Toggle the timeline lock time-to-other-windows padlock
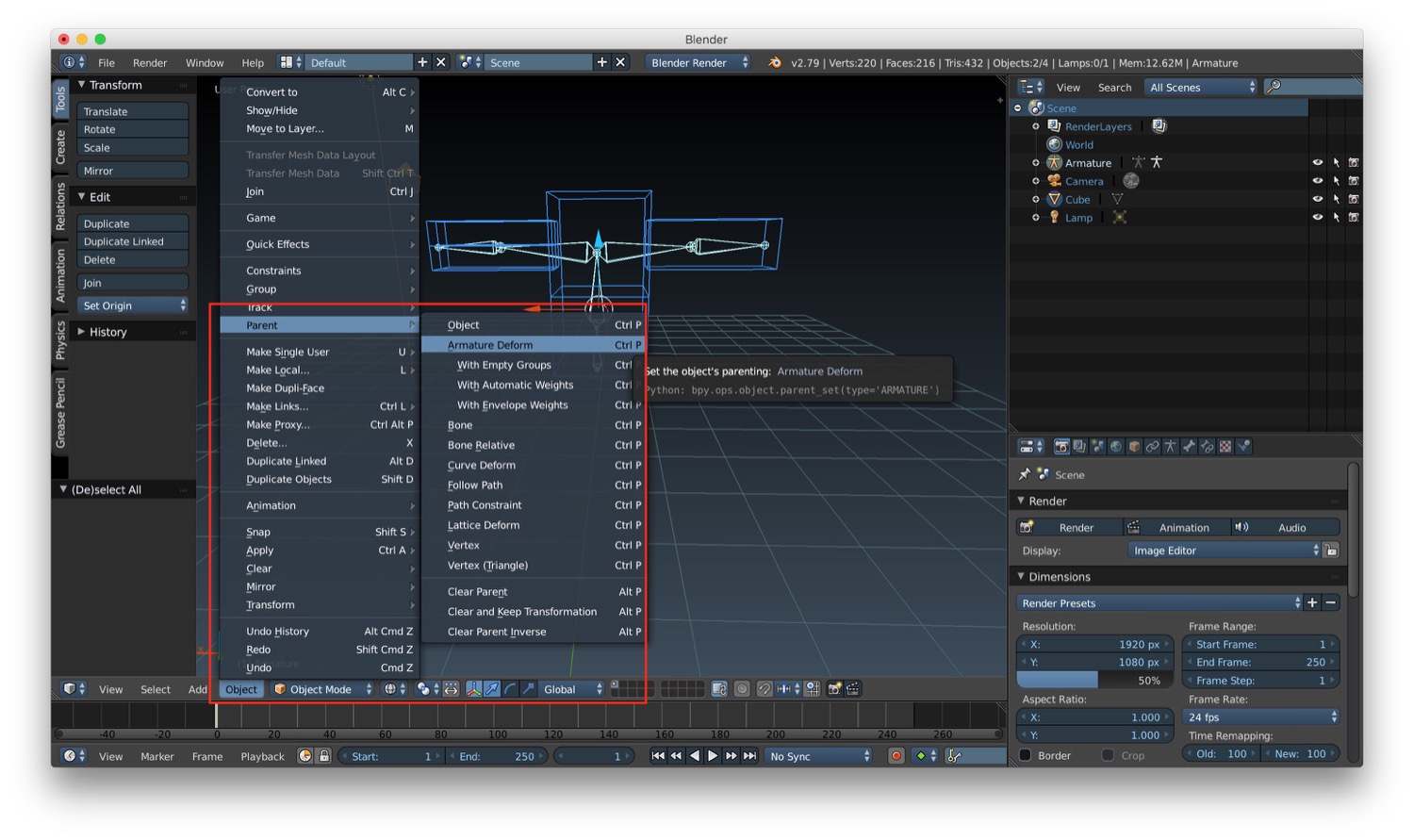Viewport: 1414px width, 840px height. tap(324, 756)
